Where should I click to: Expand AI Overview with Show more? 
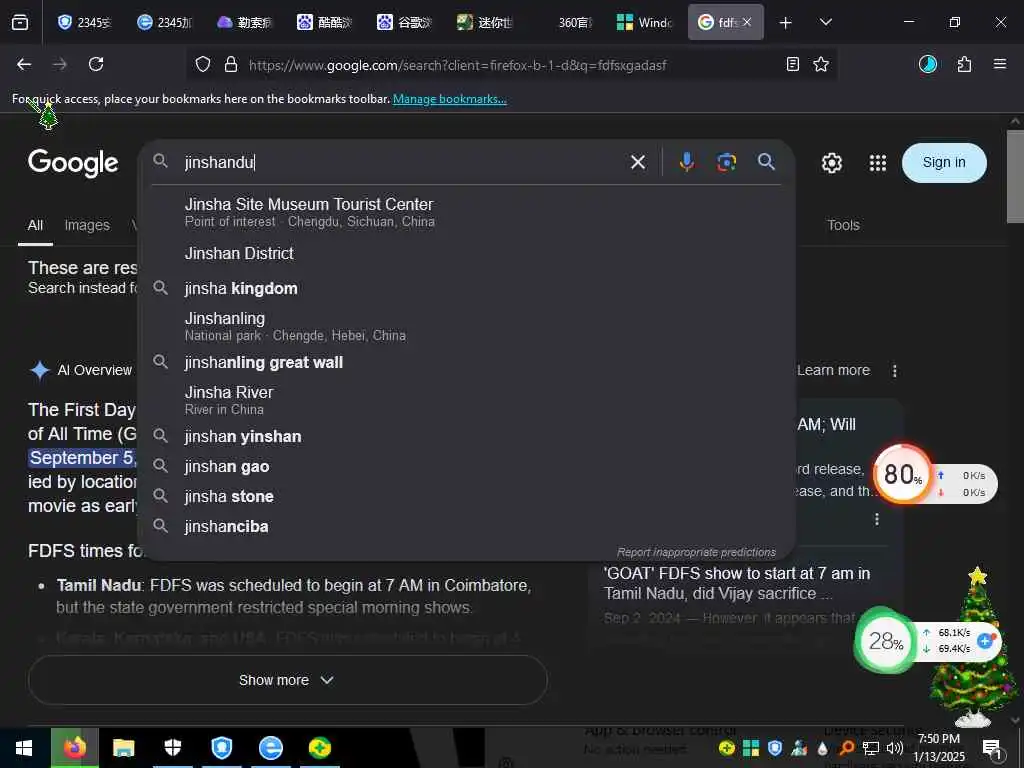pyautogui.click(x=287, y=680)
